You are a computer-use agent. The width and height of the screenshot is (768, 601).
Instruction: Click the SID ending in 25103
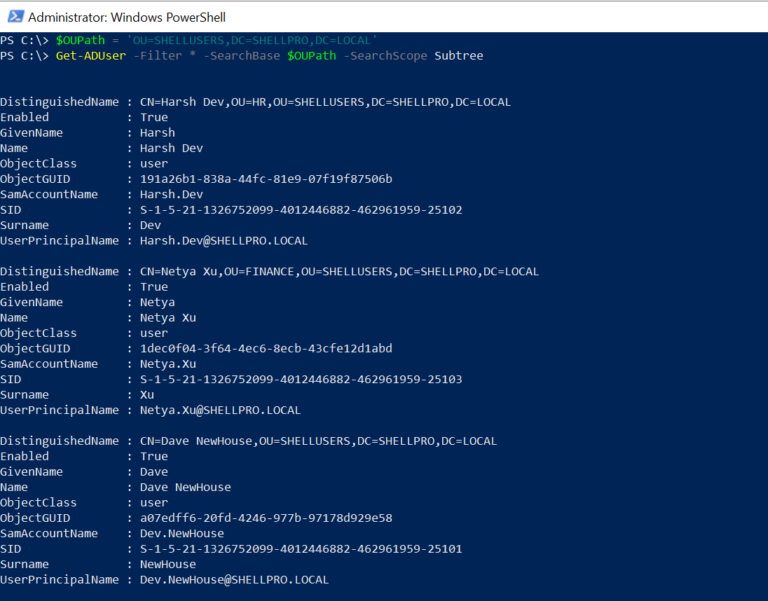[301, 379]
